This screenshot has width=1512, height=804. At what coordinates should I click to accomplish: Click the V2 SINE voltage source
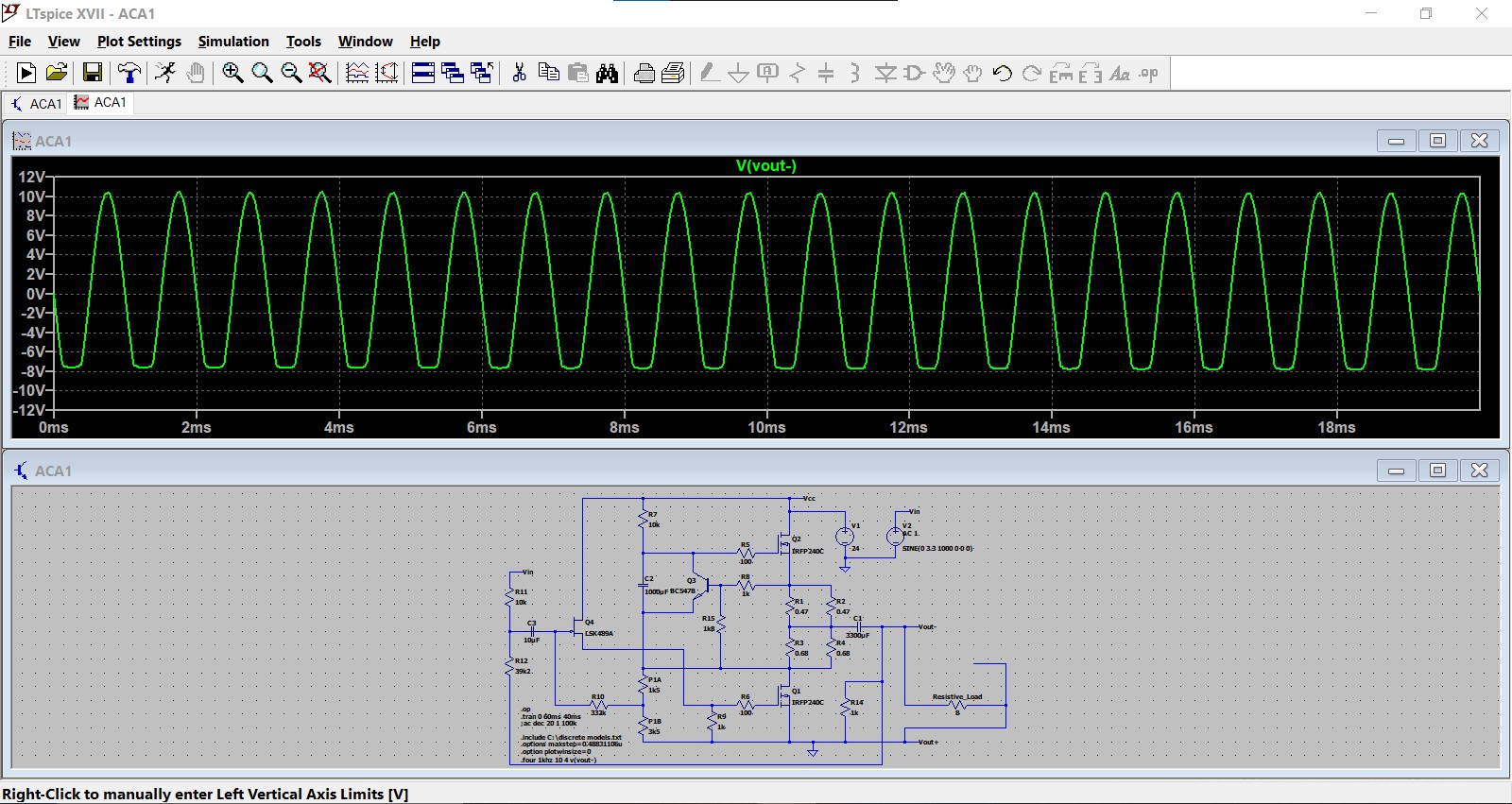895,537
